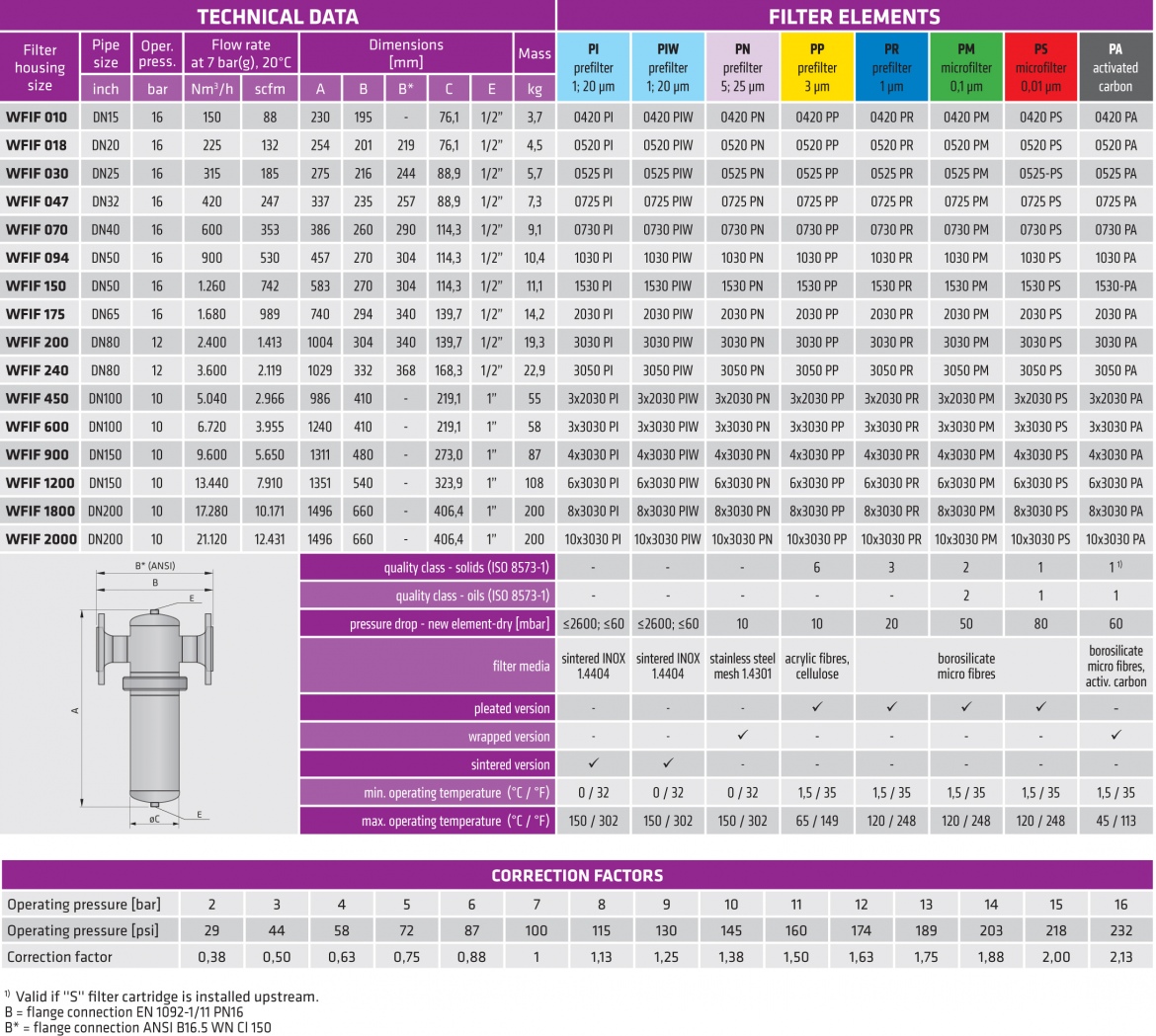
Task: Select the 'TECHNICAL DATA' section header
Action: click(x=278, y=16)
